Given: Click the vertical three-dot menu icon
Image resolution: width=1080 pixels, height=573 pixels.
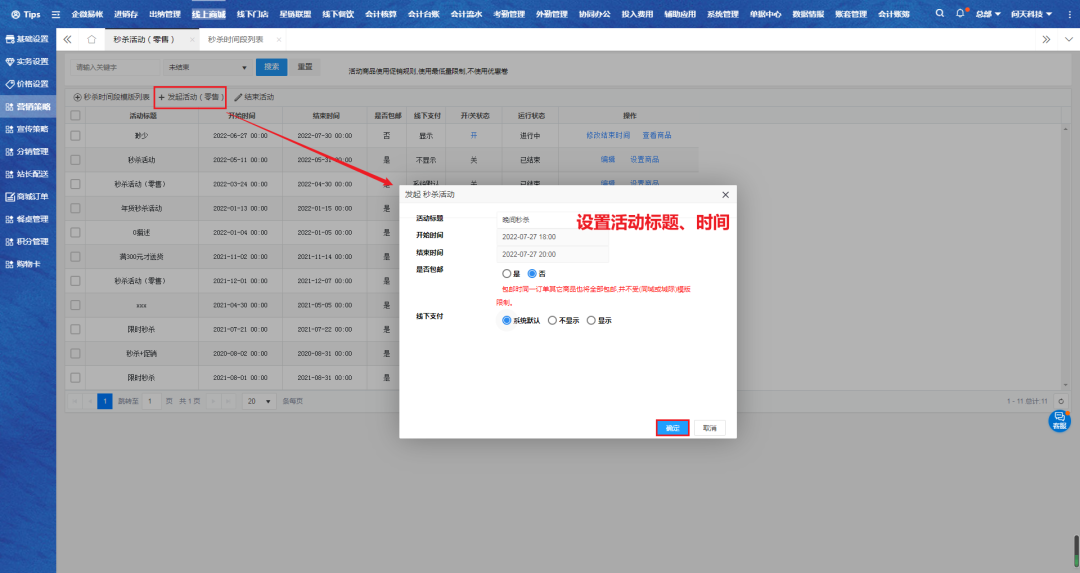Looking at the screenshot, I should (1069, 14).
